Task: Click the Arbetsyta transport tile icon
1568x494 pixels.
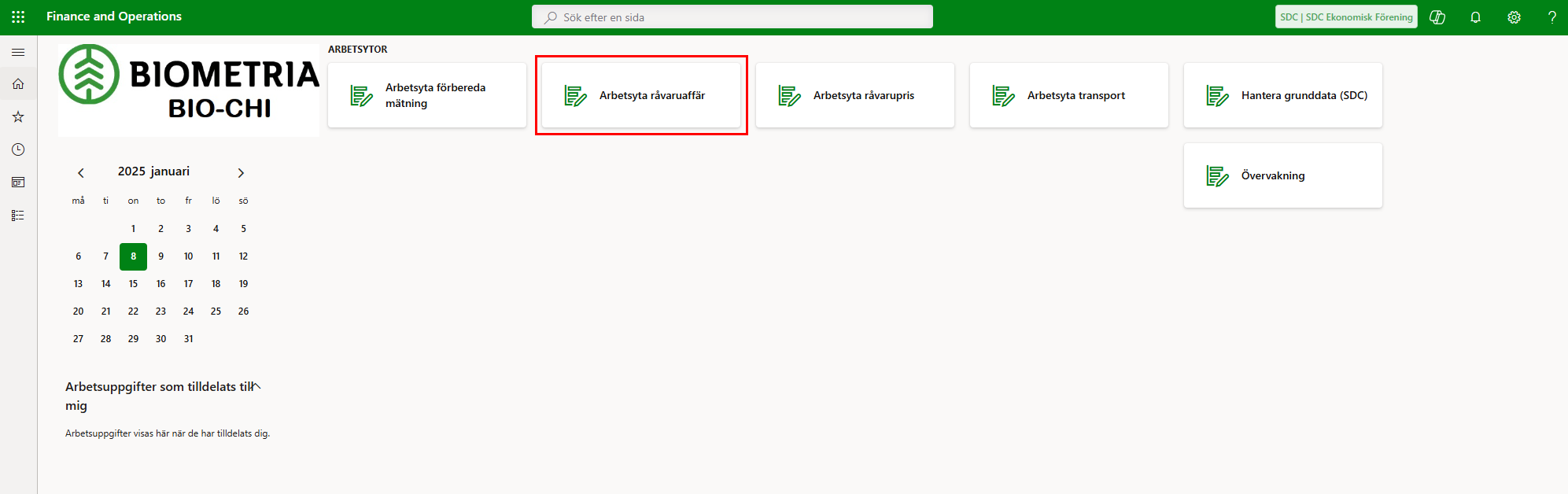Action: click(1003, 96)
